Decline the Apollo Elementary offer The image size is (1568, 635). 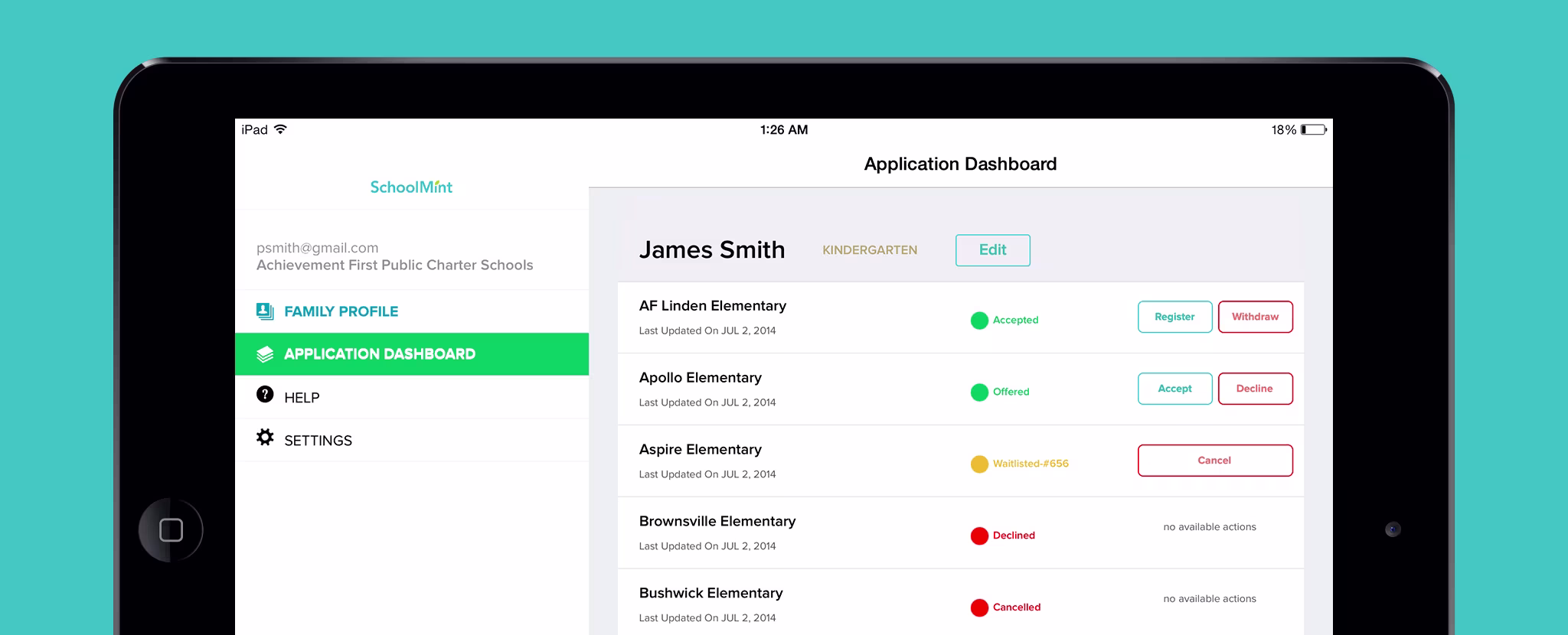click(x=1256, y=389)
